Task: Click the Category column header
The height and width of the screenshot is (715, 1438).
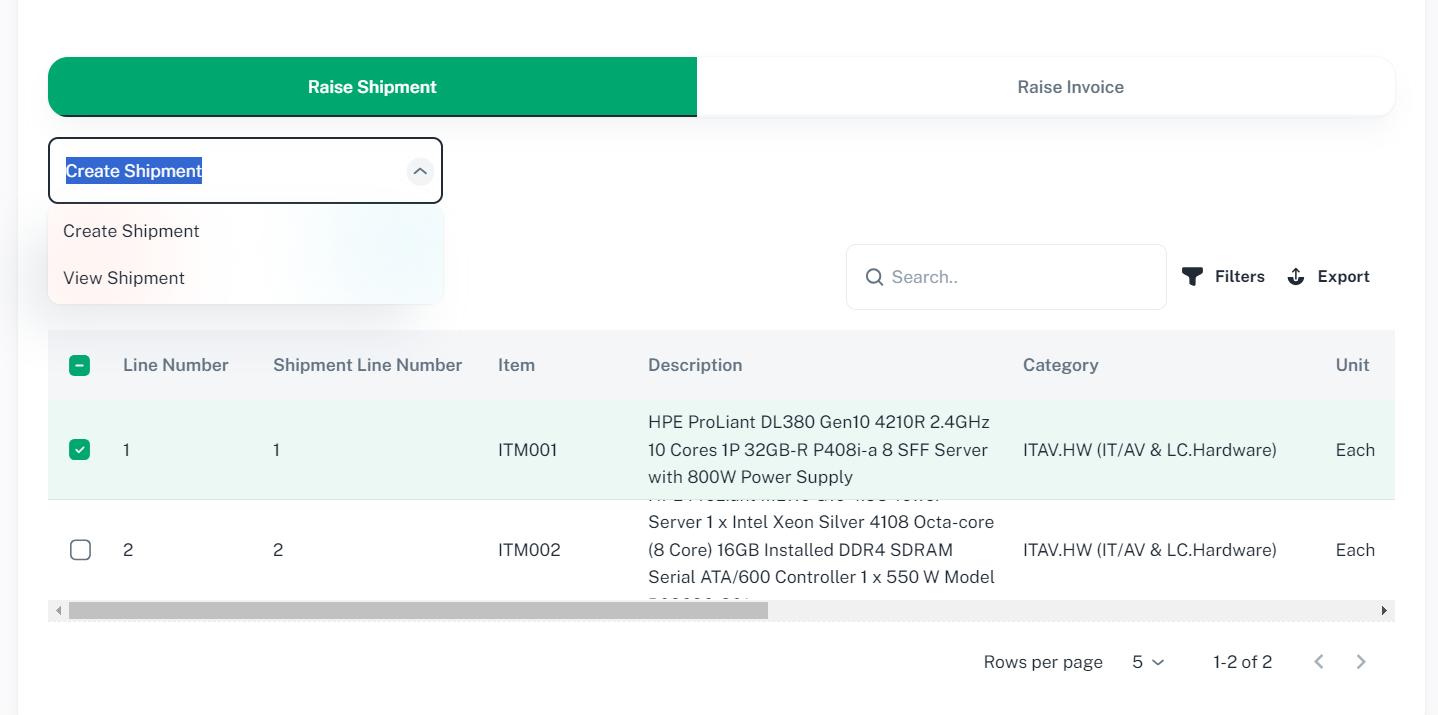Action: pyautogui.click(x=1060, y=365)
